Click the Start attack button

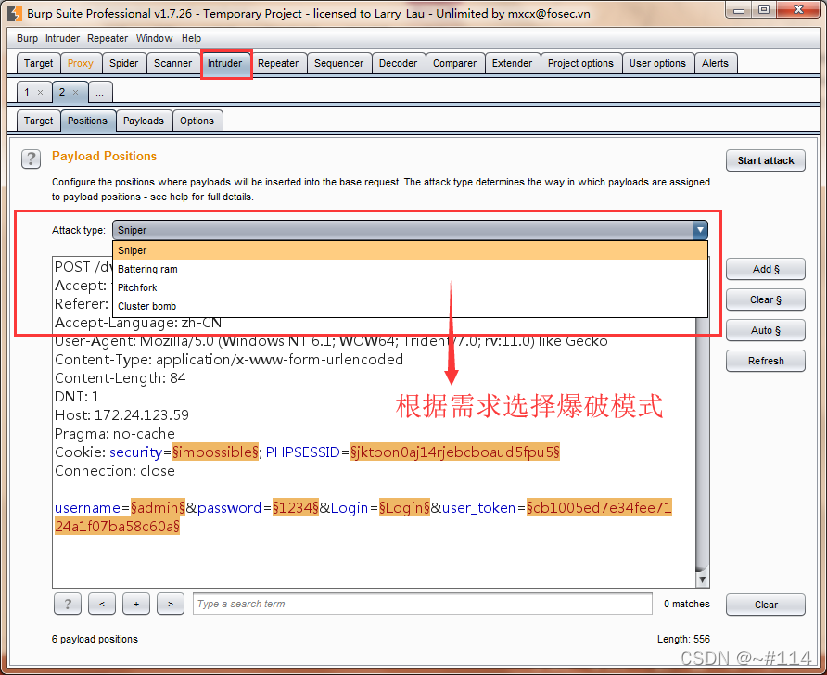click(766, 161)
